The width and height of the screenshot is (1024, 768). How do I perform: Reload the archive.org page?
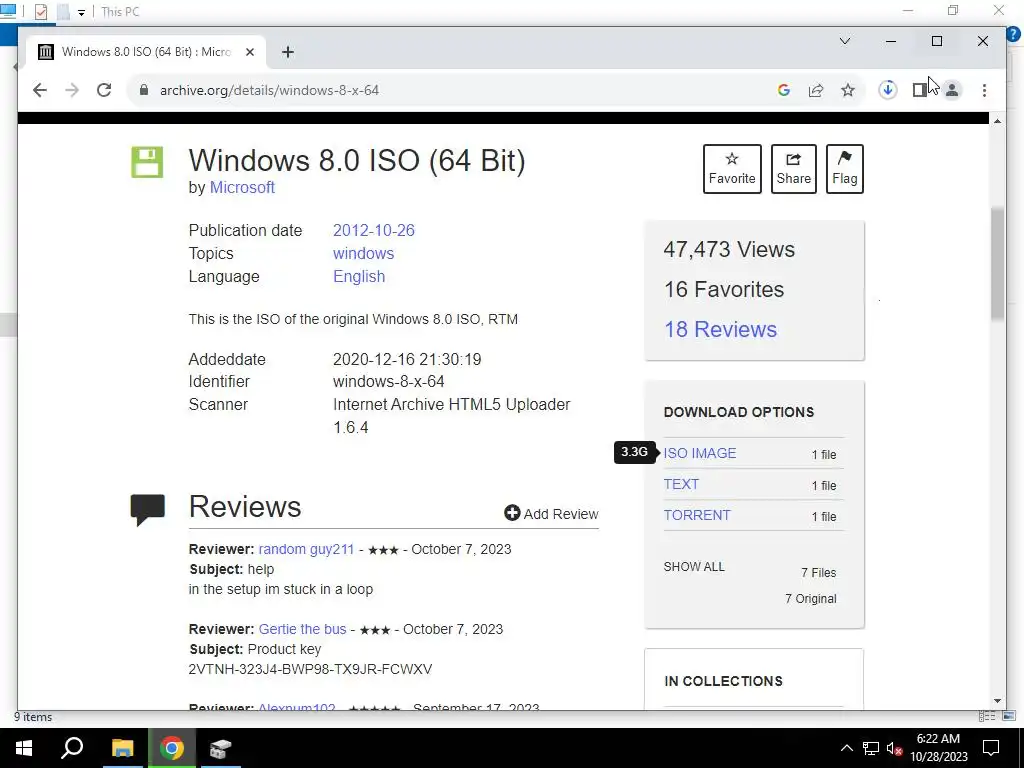click(104, 90)
